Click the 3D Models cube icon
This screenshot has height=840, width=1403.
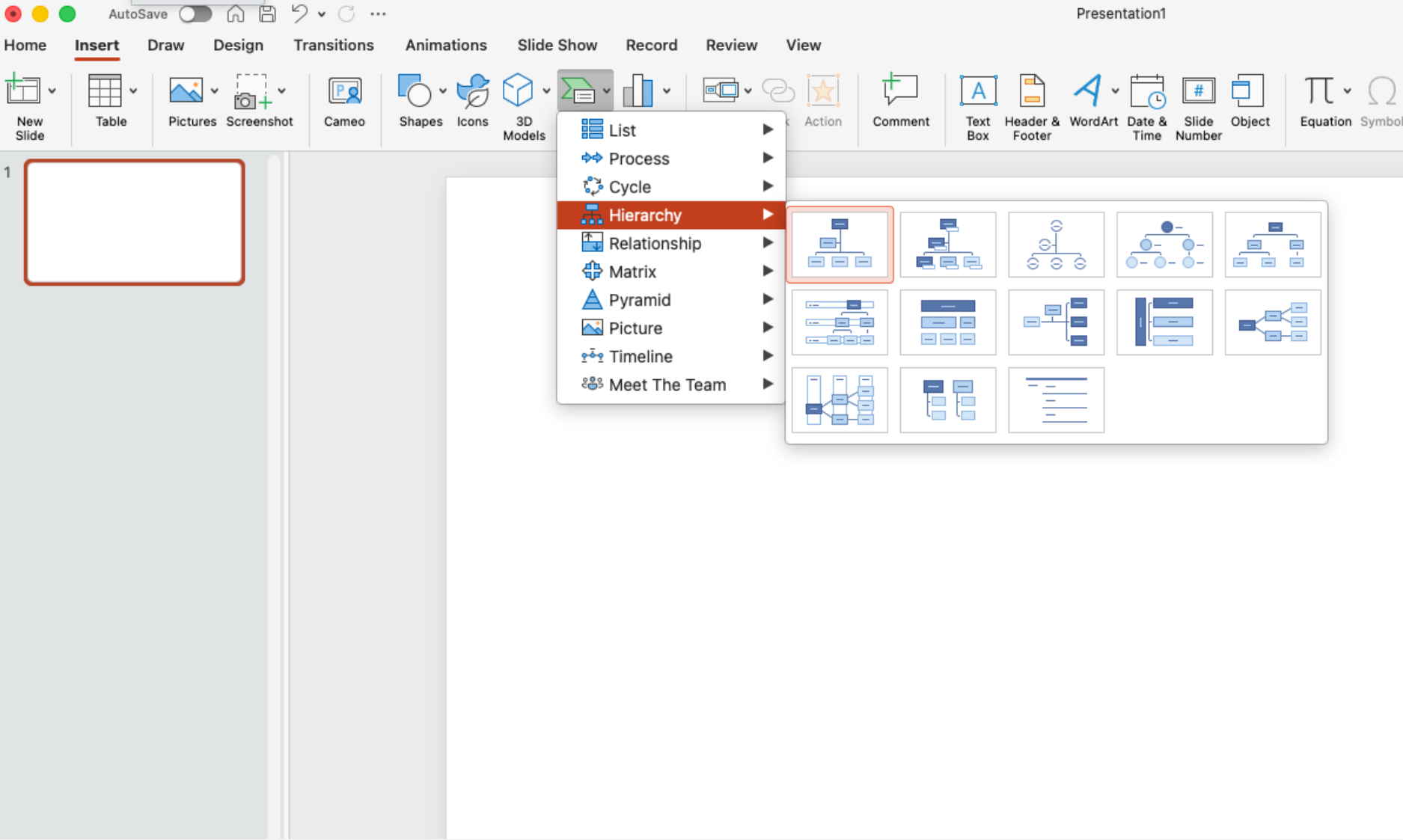518,91
